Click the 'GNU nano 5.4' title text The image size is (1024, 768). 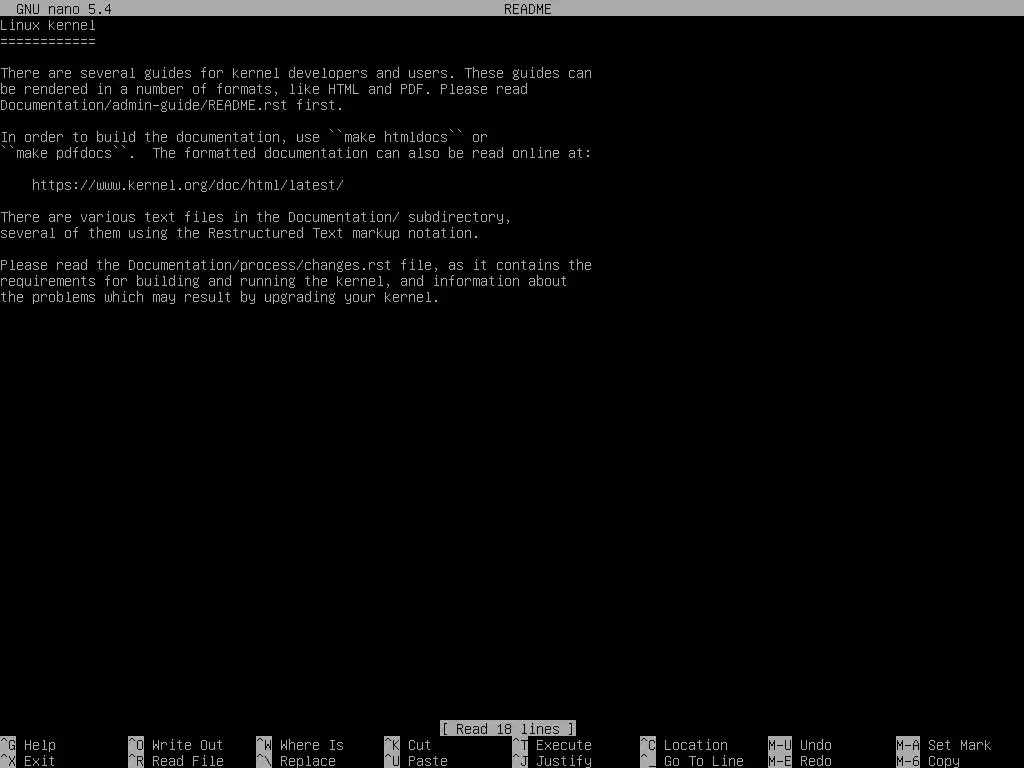point(64,9)
